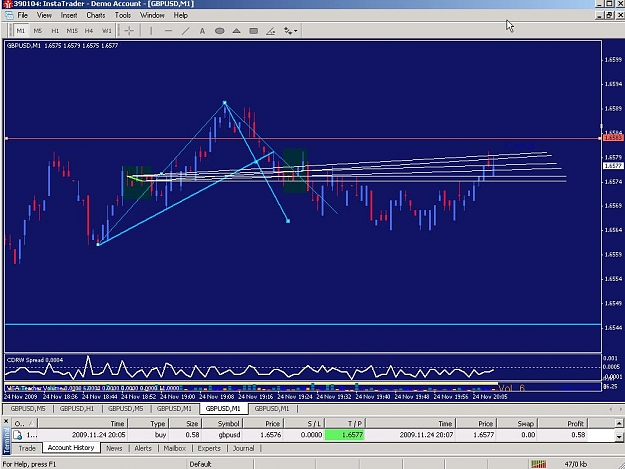625x469 pixels.
Task: Click the trendline anchor at the chart peak
Action: point(224,103)
